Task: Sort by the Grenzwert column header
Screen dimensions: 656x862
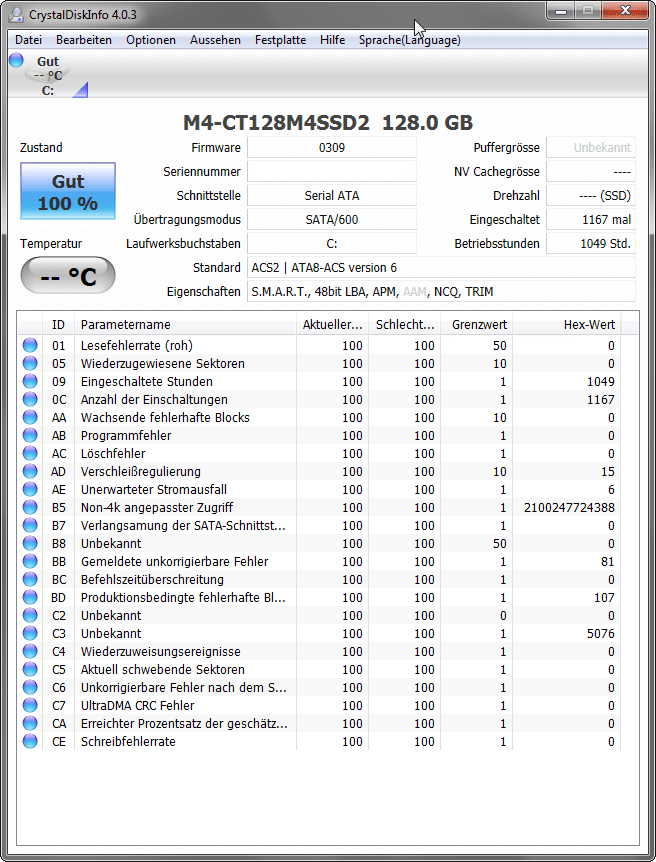Action: [477, 325]
